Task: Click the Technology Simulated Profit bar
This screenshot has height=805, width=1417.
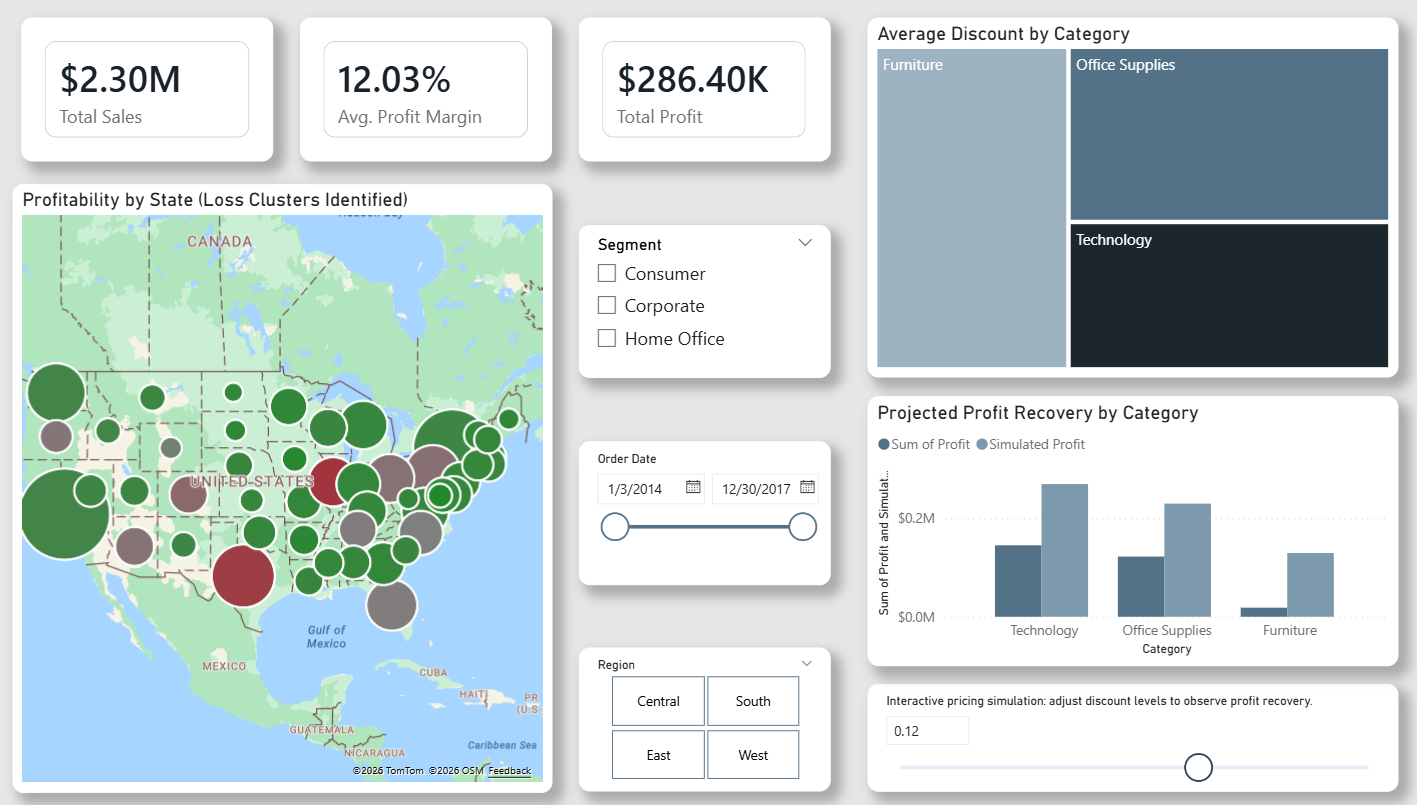Action: point(1064,550)
